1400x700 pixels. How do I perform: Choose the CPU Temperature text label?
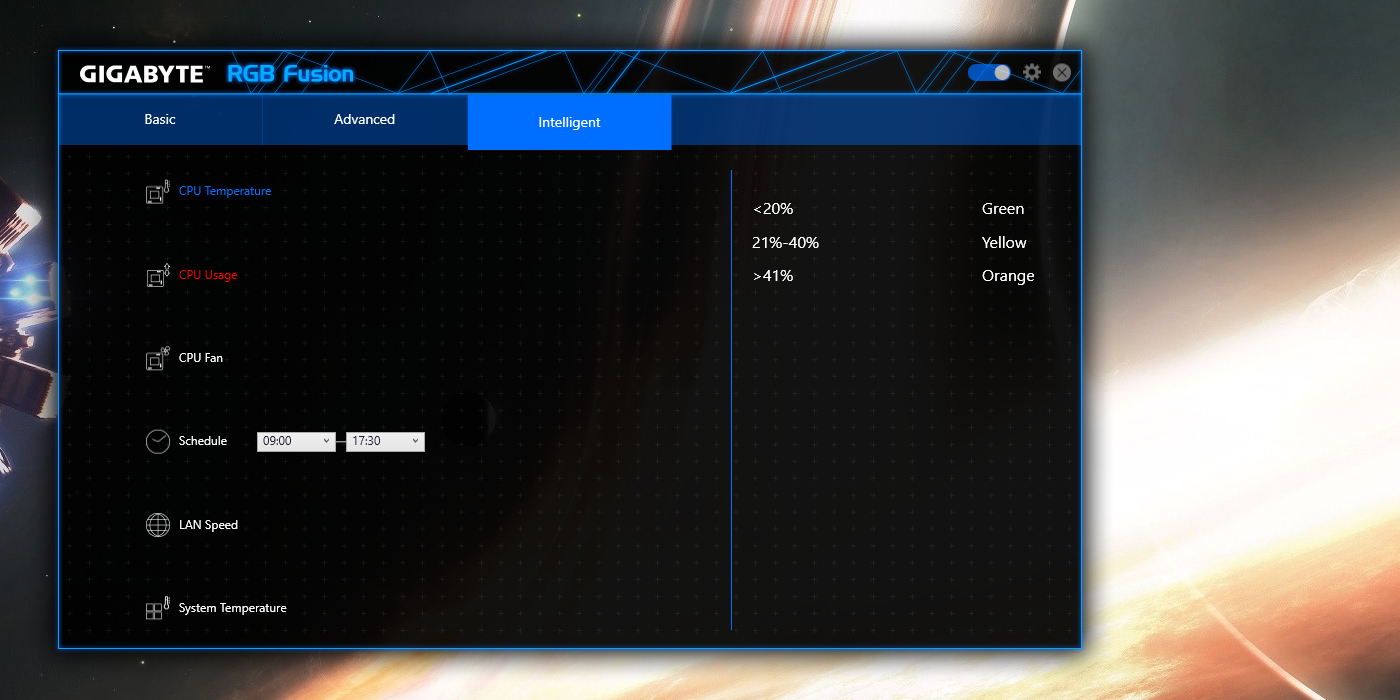(x=225, y=191)
